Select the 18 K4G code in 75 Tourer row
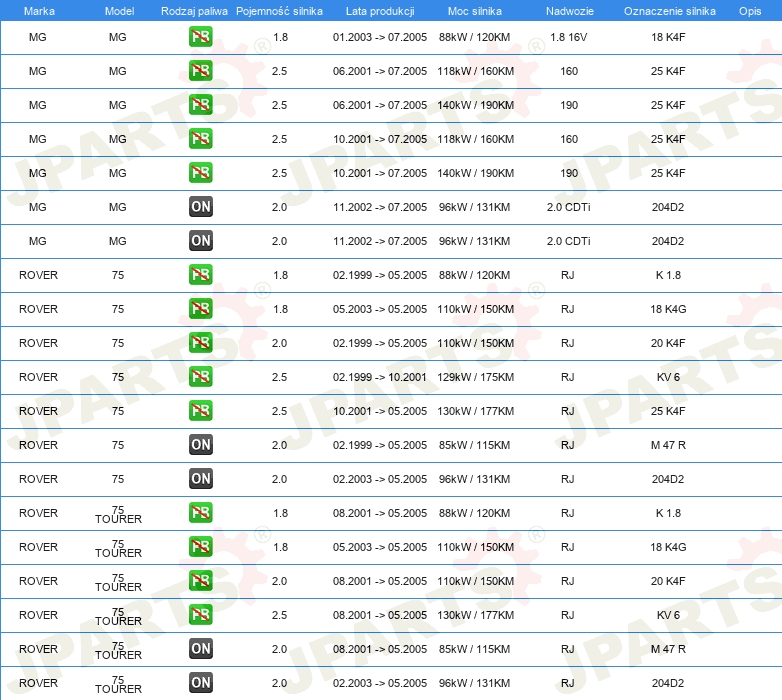Screen dimensions: 782x700 [668, 547]
